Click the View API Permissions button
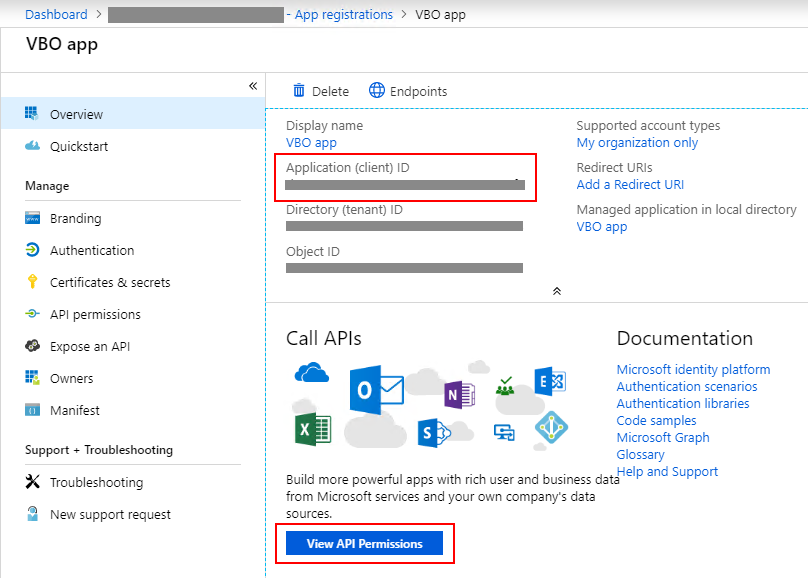 click(364, 543)
